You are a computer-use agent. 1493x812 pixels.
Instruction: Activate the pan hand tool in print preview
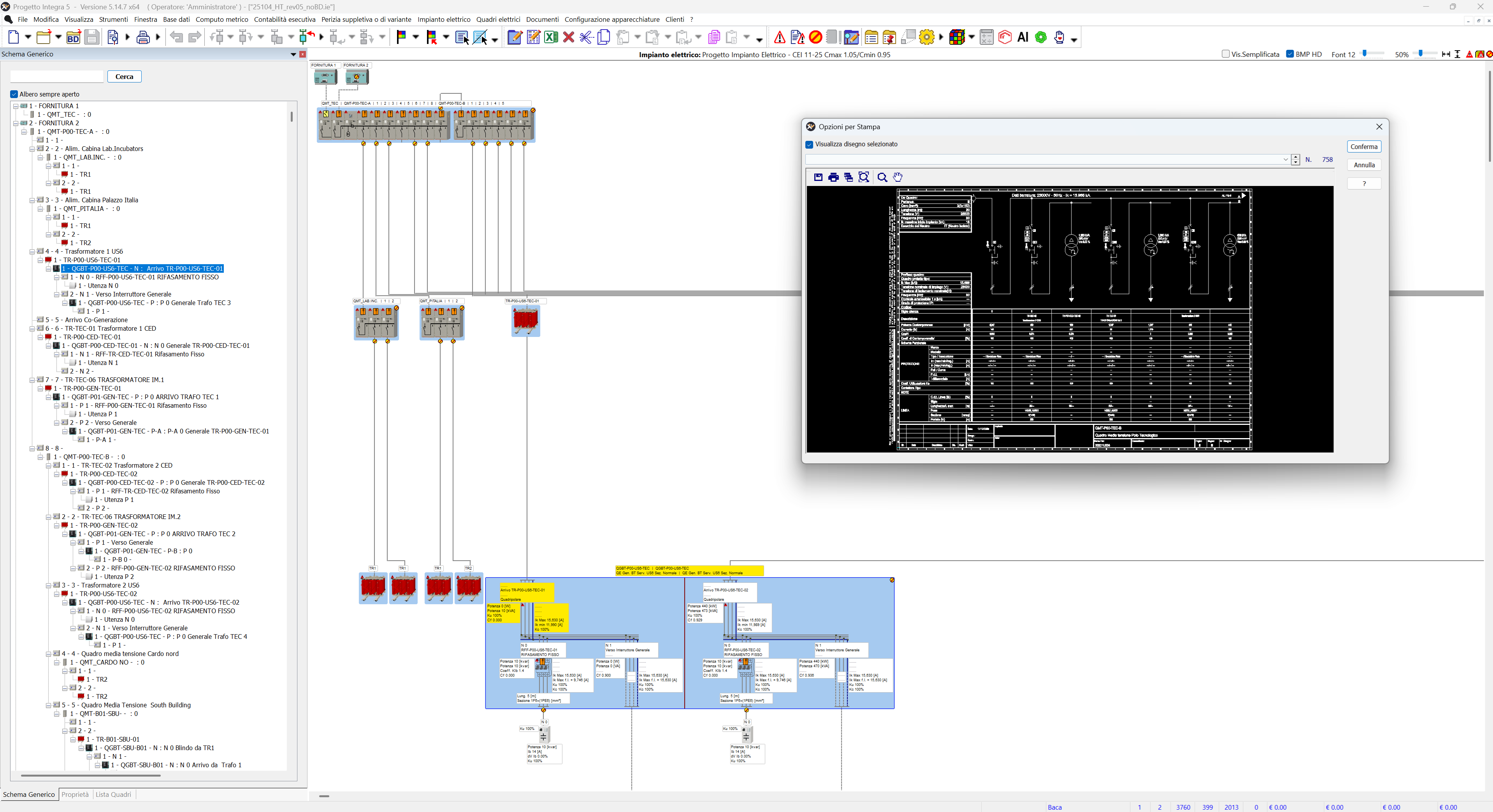point(898,177)
